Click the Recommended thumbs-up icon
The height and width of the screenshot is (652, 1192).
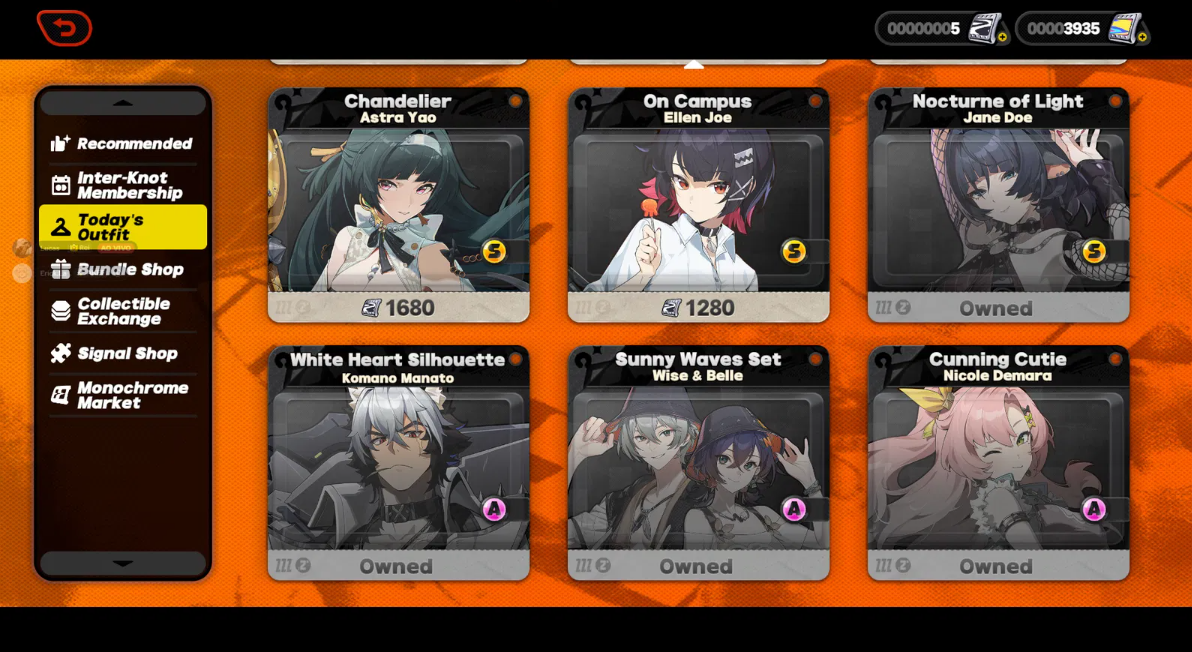point(61,143)
